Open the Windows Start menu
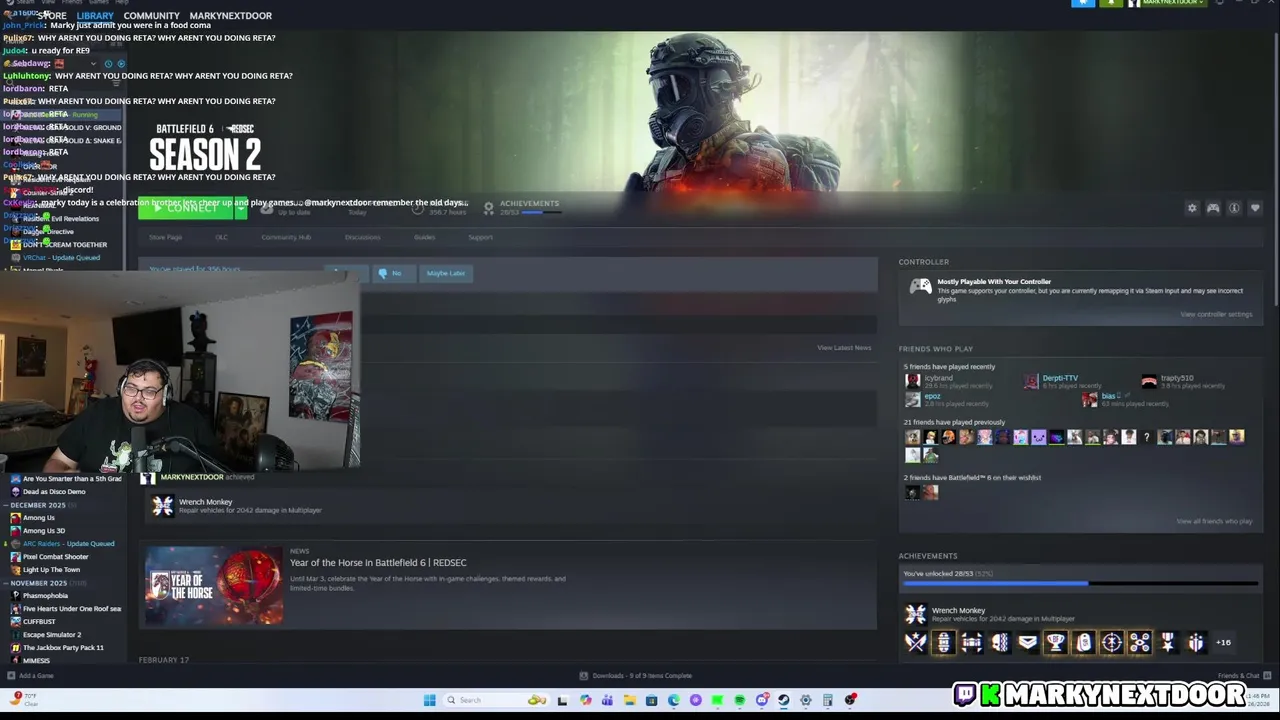This screenshot has width=1280, height=720. [x=429, y=700]
